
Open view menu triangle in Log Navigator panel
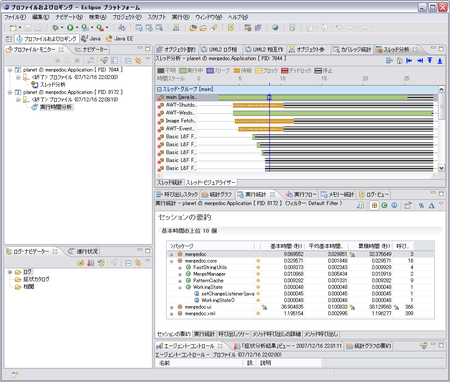(148, 261)
